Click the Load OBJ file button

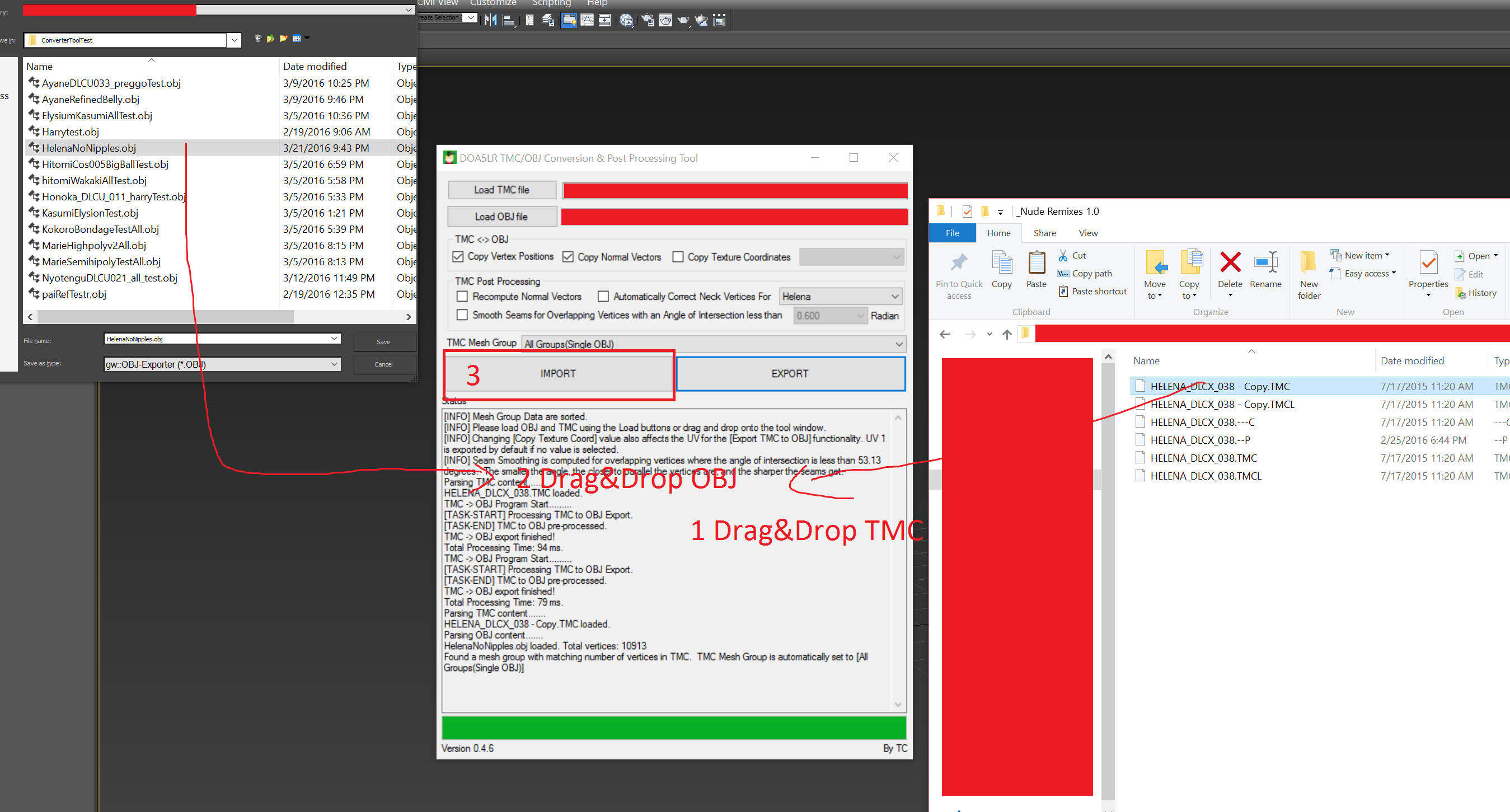[501, 217]
